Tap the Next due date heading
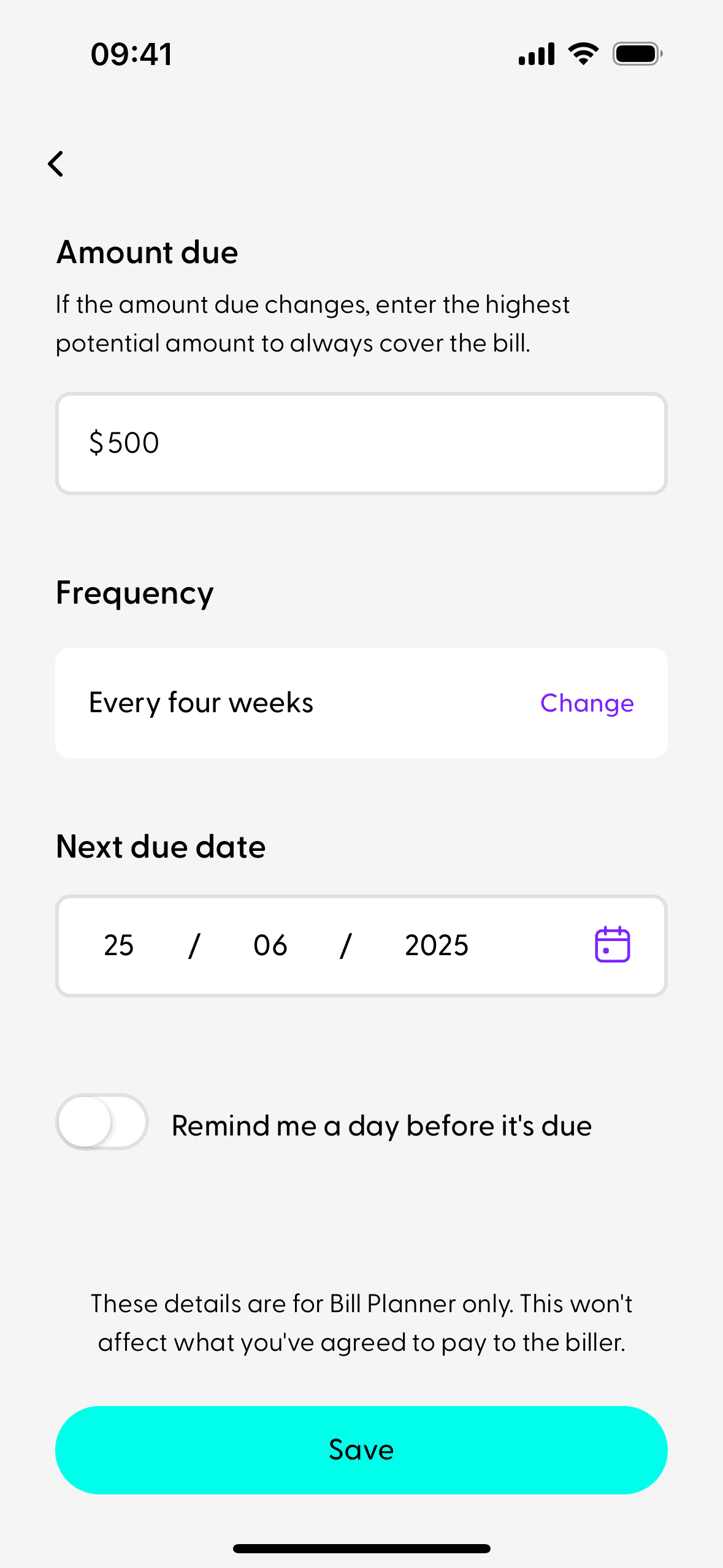Screen dimensions: 723x1568 [161, 847]
